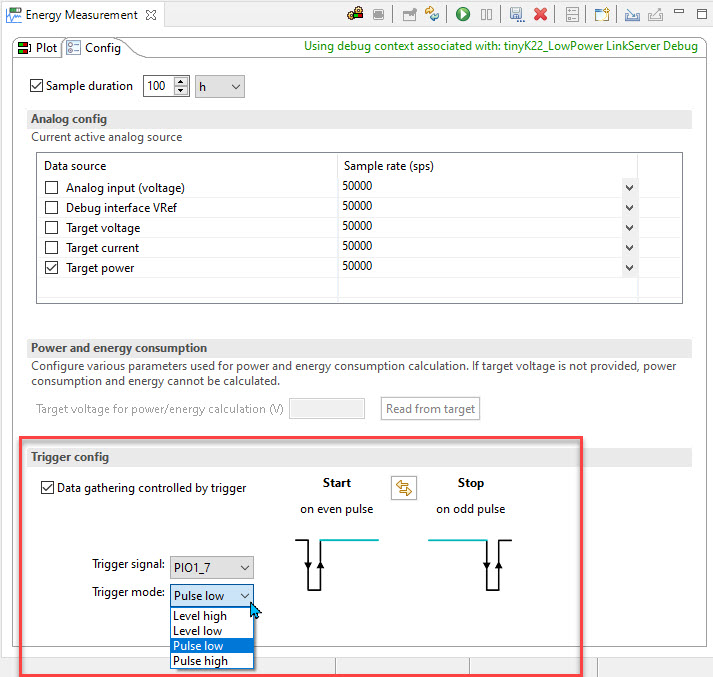The height and width of the screenshot is (677, 713).
Task: Open the Trigger signal PIO1_7 dropdown
Action: (211, 567)
